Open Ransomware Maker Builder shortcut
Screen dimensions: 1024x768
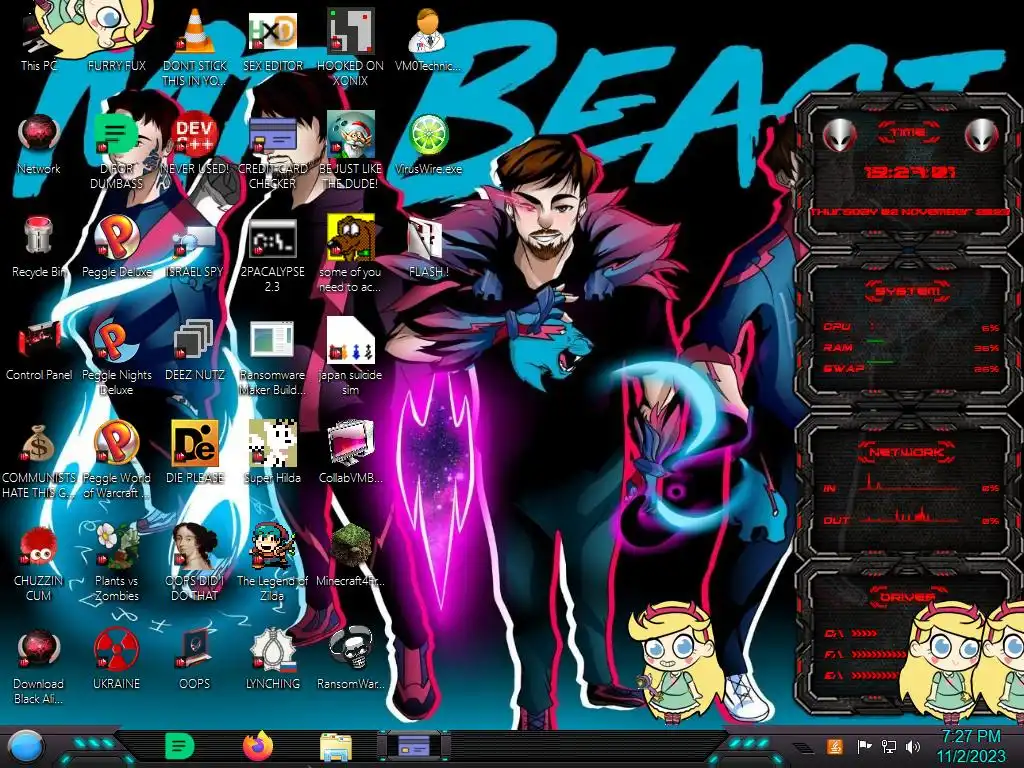(x=272, y=340)
